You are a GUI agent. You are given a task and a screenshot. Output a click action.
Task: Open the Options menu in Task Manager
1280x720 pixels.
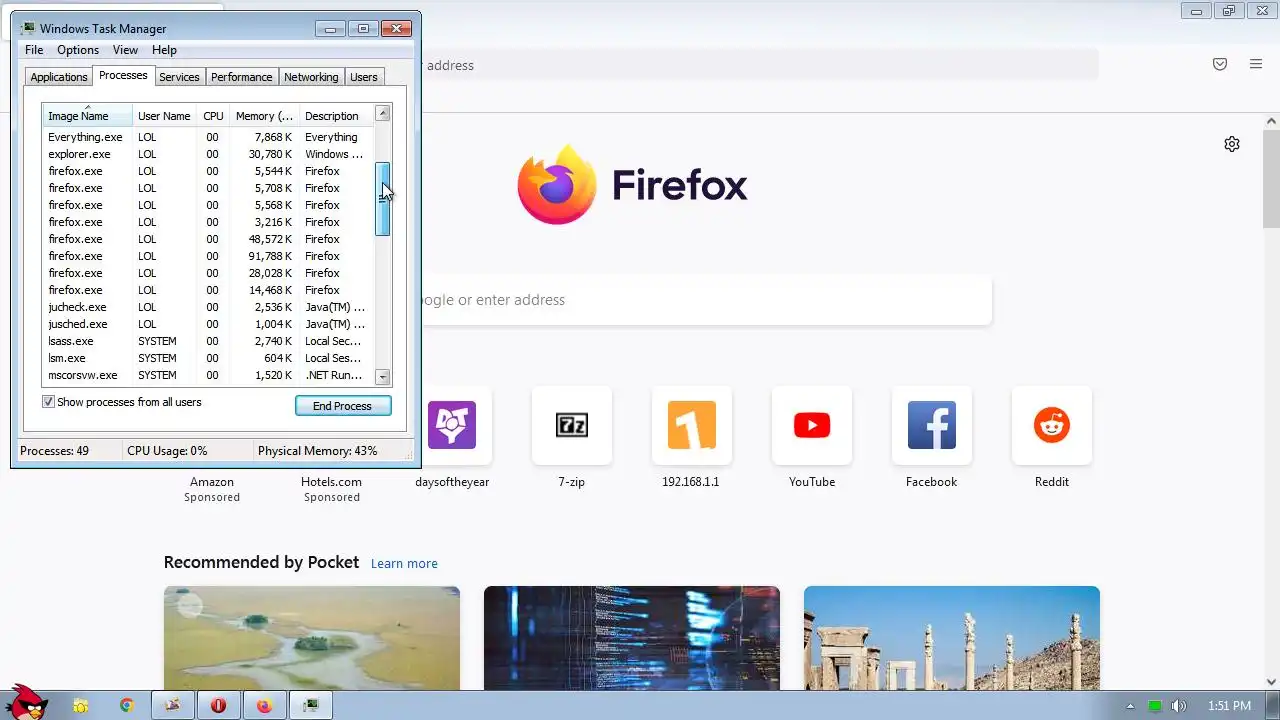pos(78,50)
